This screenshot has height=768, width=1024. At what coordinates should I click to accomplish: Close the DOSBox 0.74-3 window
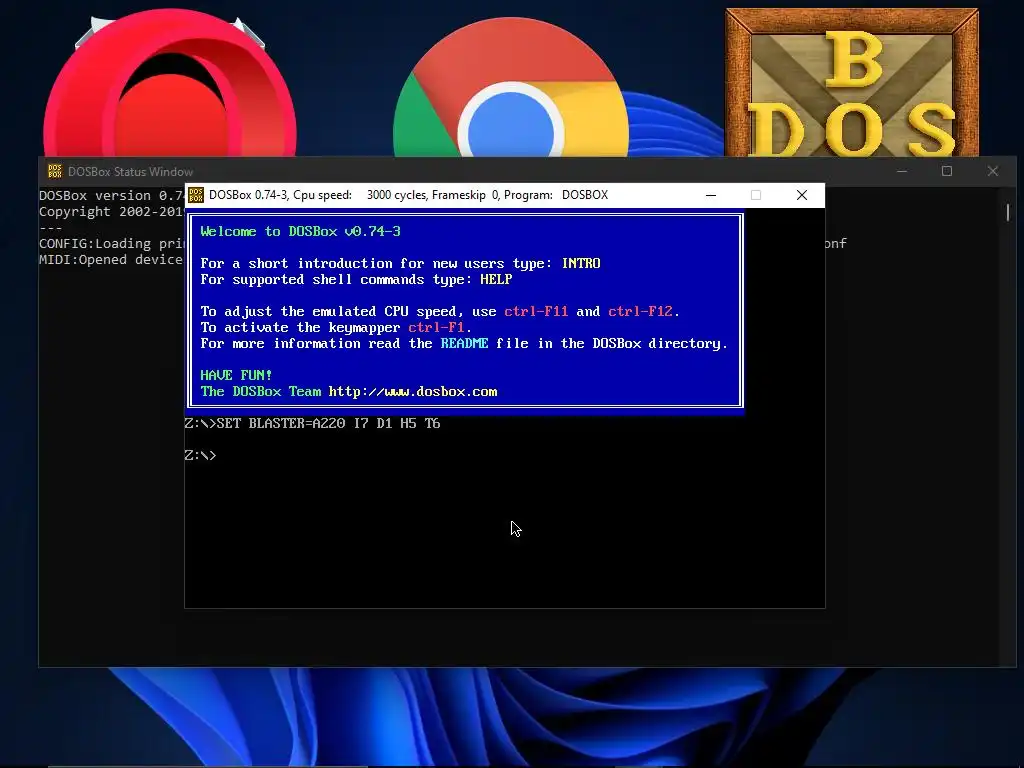coord(802,195)
